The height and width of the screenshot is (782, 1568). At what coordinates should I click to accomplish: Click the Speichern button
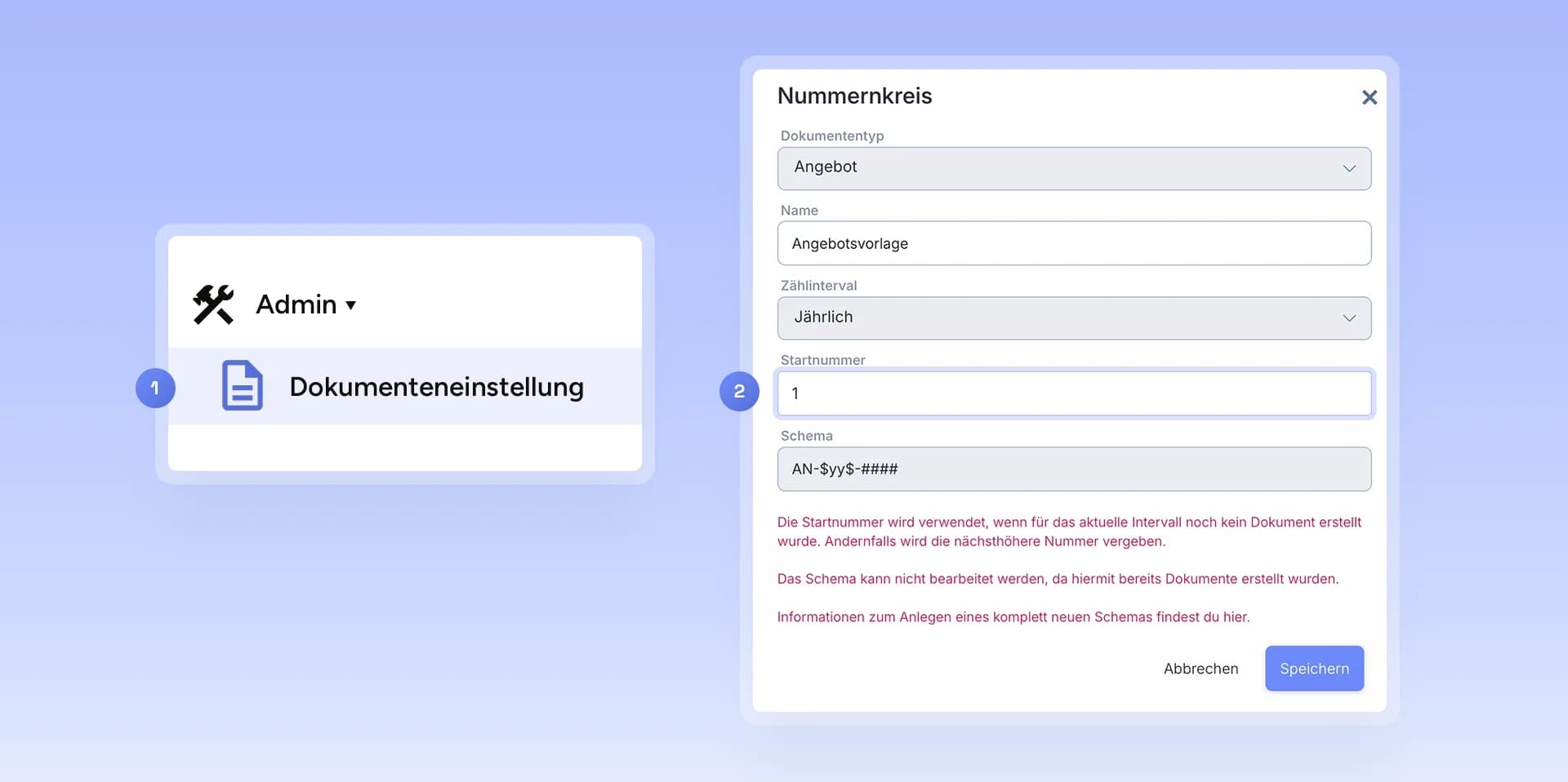coord(1314,669)
